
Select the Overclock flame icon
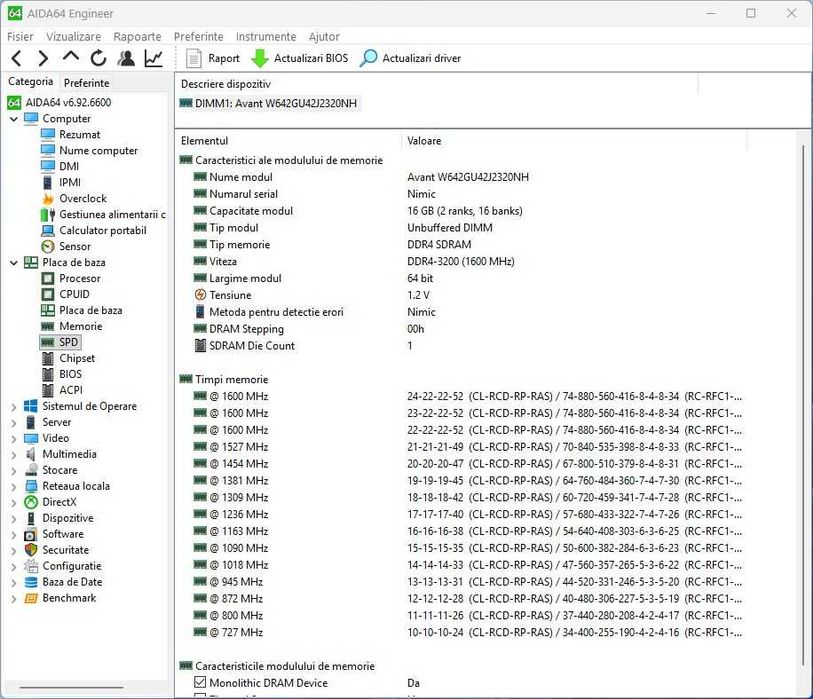coord(48,199)
